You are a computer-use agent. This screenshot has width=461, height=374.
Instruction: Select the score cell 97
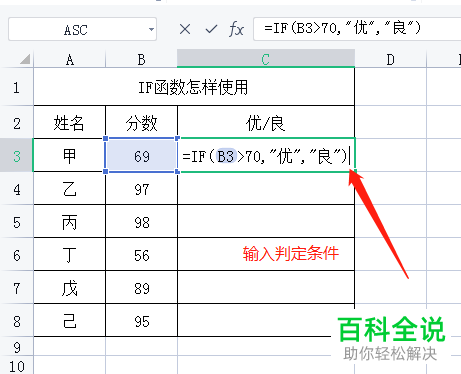141,189
